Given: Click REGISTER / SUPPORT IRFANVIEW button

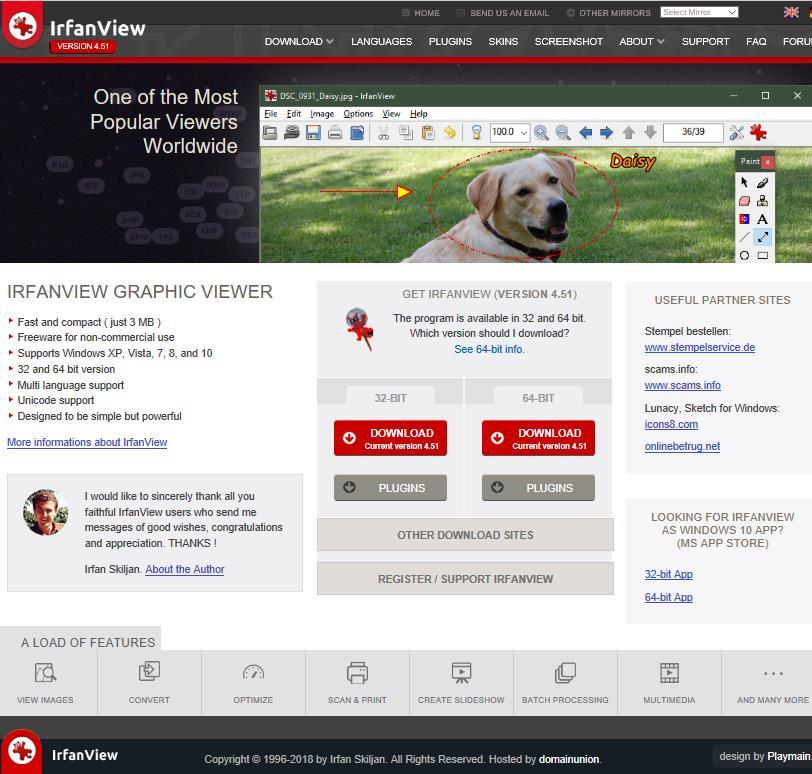Looking at the screenshot, I should (465, 579).
